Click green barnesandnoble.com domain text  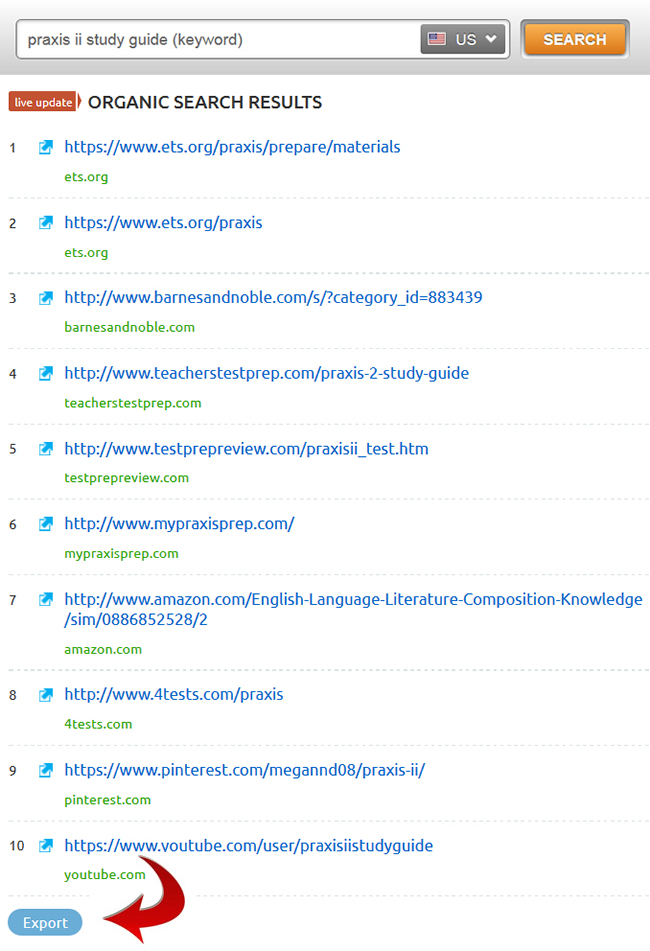pyautogui.click(x=130, y=328)
